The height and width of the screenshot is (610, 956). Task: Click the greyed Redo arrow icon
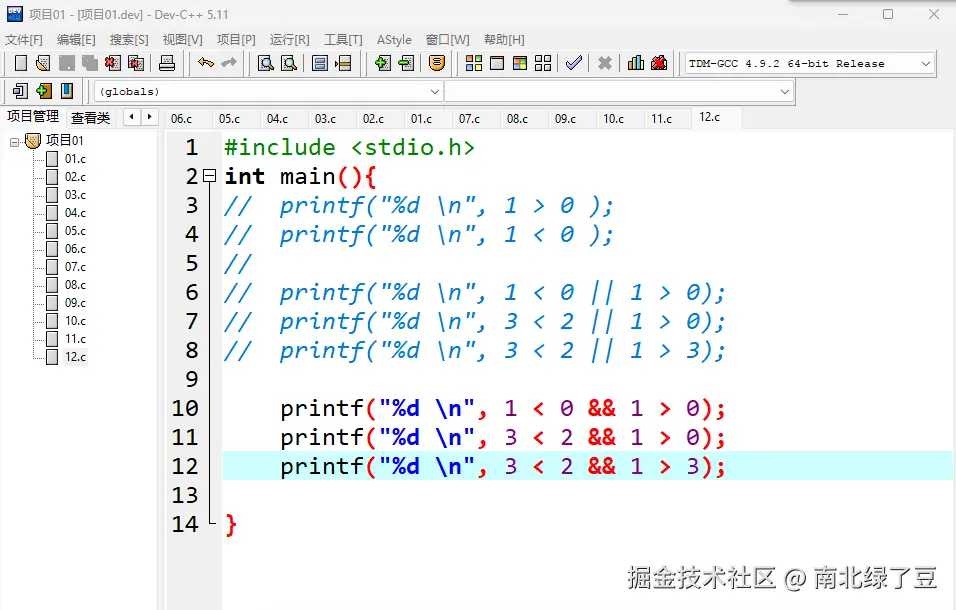pos(229,63)
